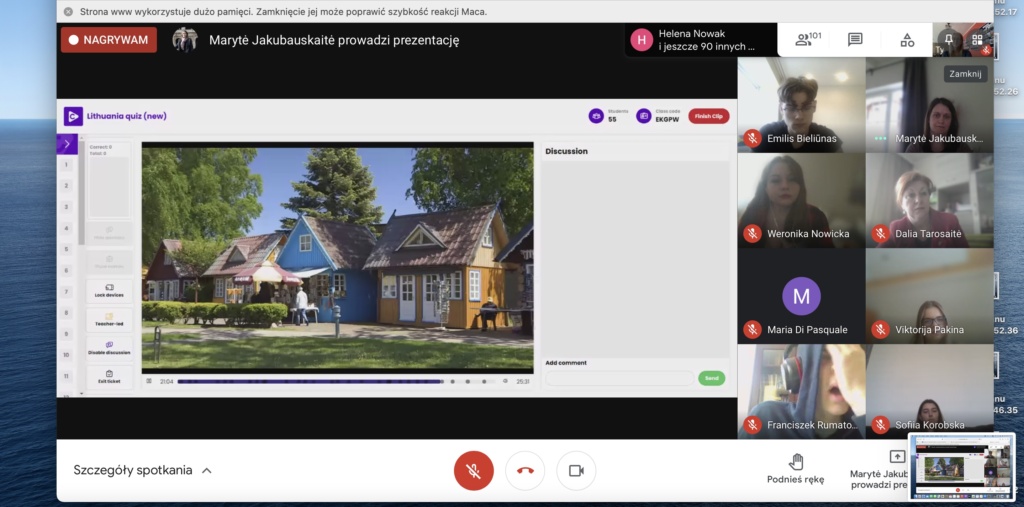This screenshot has width=1024, height=507.
Task: Toggle microphone mute in call controls
Action: pos(474,470)
